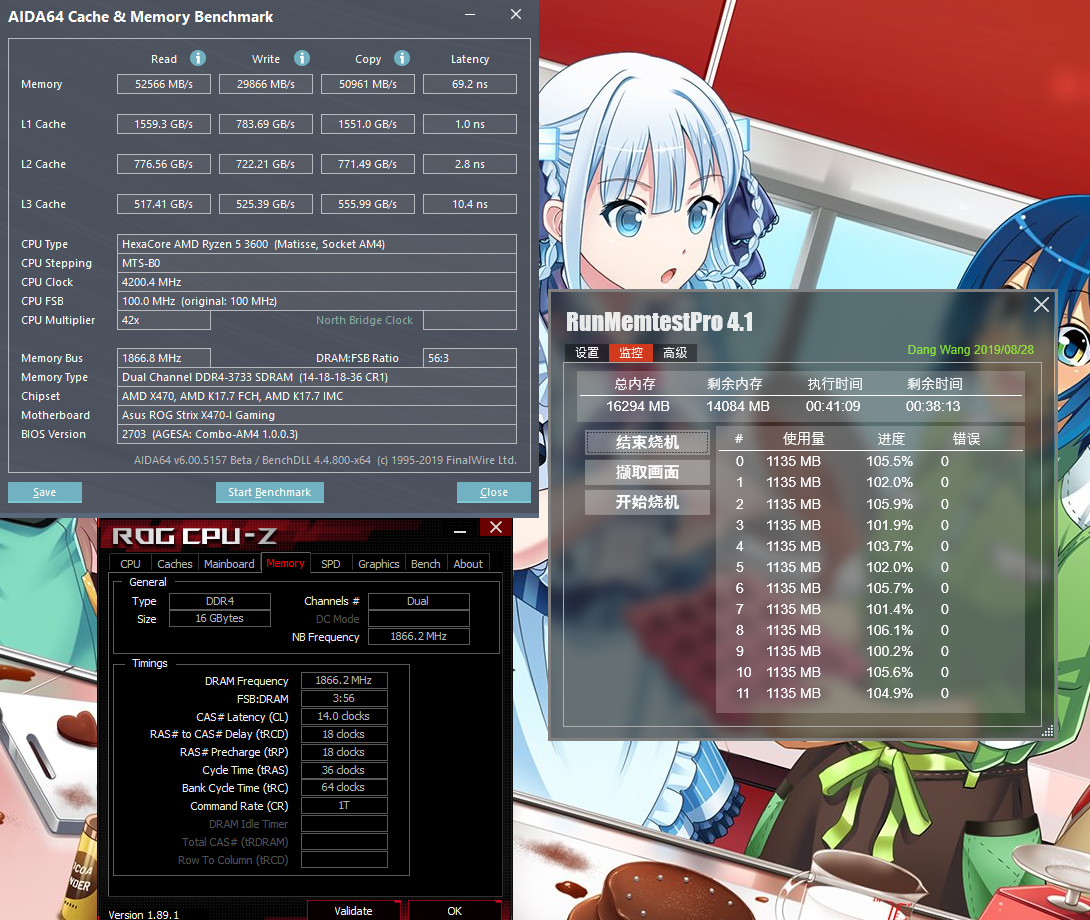1090x920 pixels.
Task: Switch to the Graphics tab in CPU-Z
Action: pos(378,563)
